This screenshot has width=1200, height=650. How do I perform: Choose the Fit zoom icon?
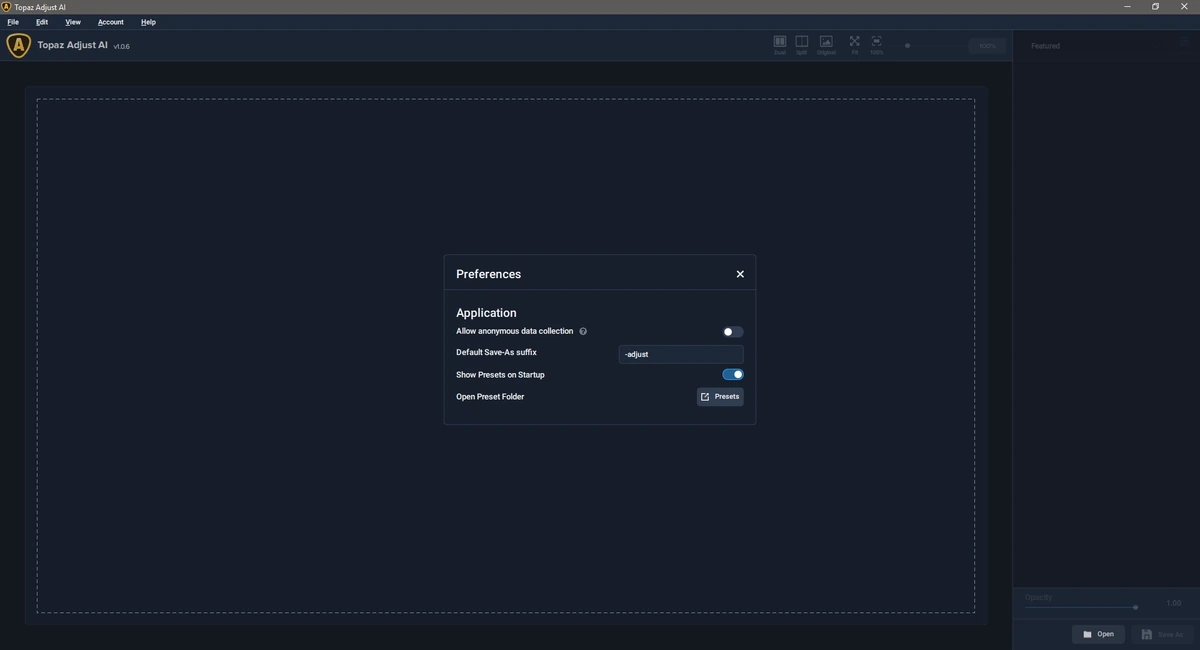point(855,45)
